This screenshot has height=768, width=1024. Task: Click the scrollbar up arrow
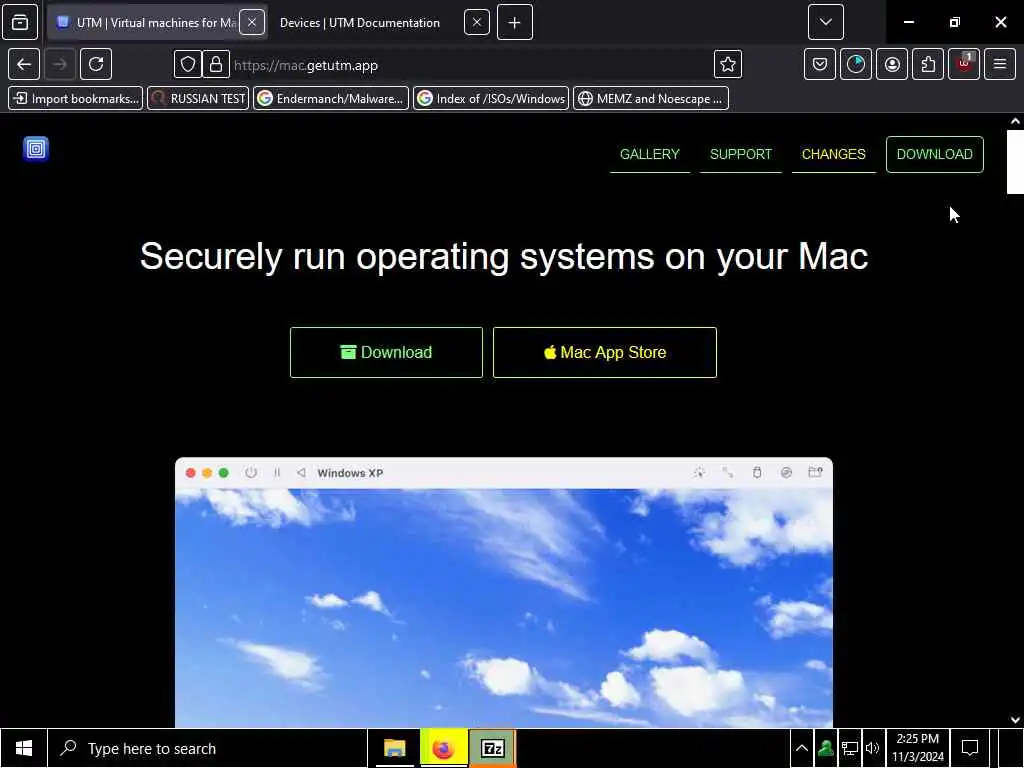pyautogui.click(x=1015, y=121)
